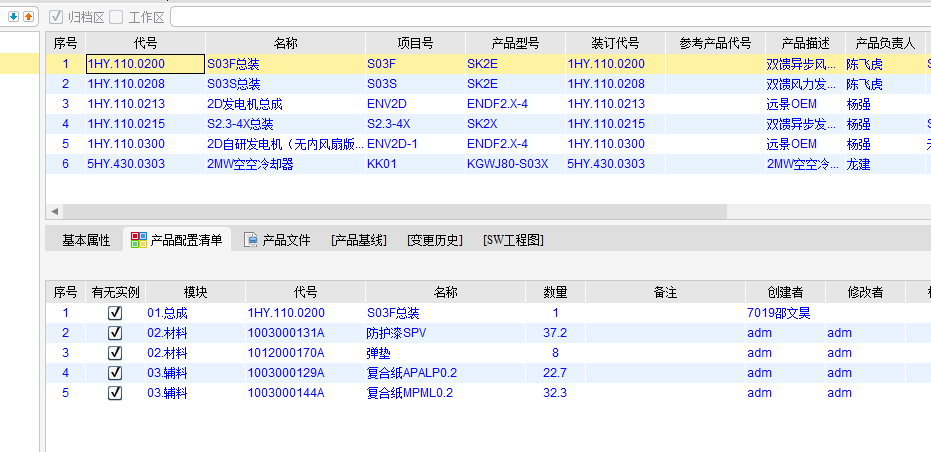Select the S2.3-4X总装 product row
The height and width of the screenshot is (452, 931).
[240, 124]
